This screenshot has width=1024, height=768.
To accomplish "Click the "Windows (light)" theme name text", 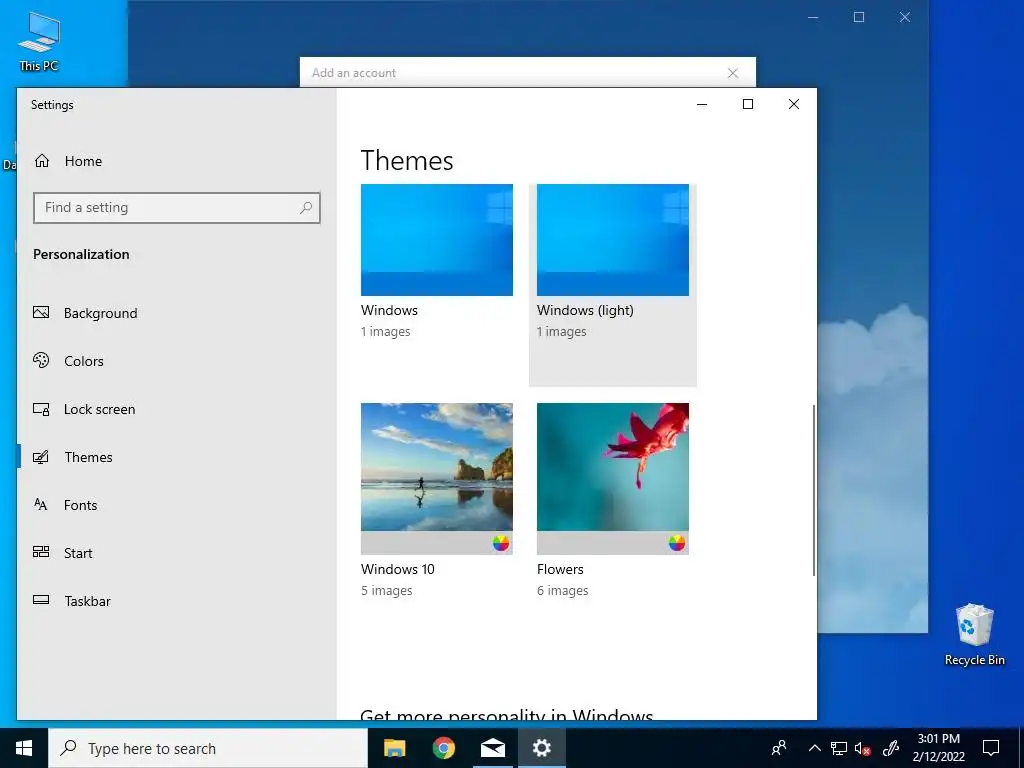I will click(585, 310).
